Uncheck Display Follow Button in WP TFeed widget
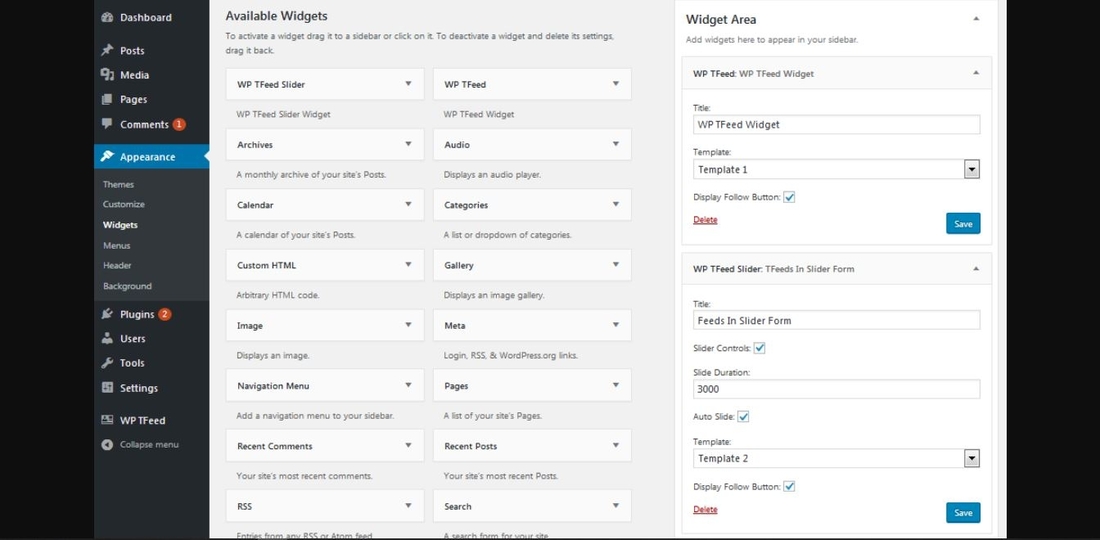The height and width of the screenshot is (540, 1100). [789, 197]
